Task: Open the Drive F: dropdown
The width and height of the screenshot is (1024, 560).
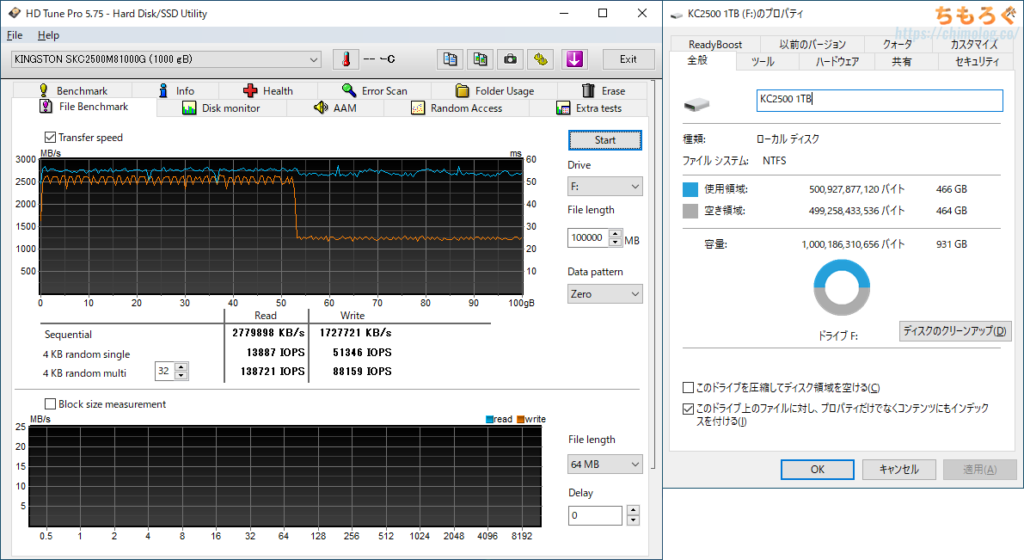Action: point(605,187)
